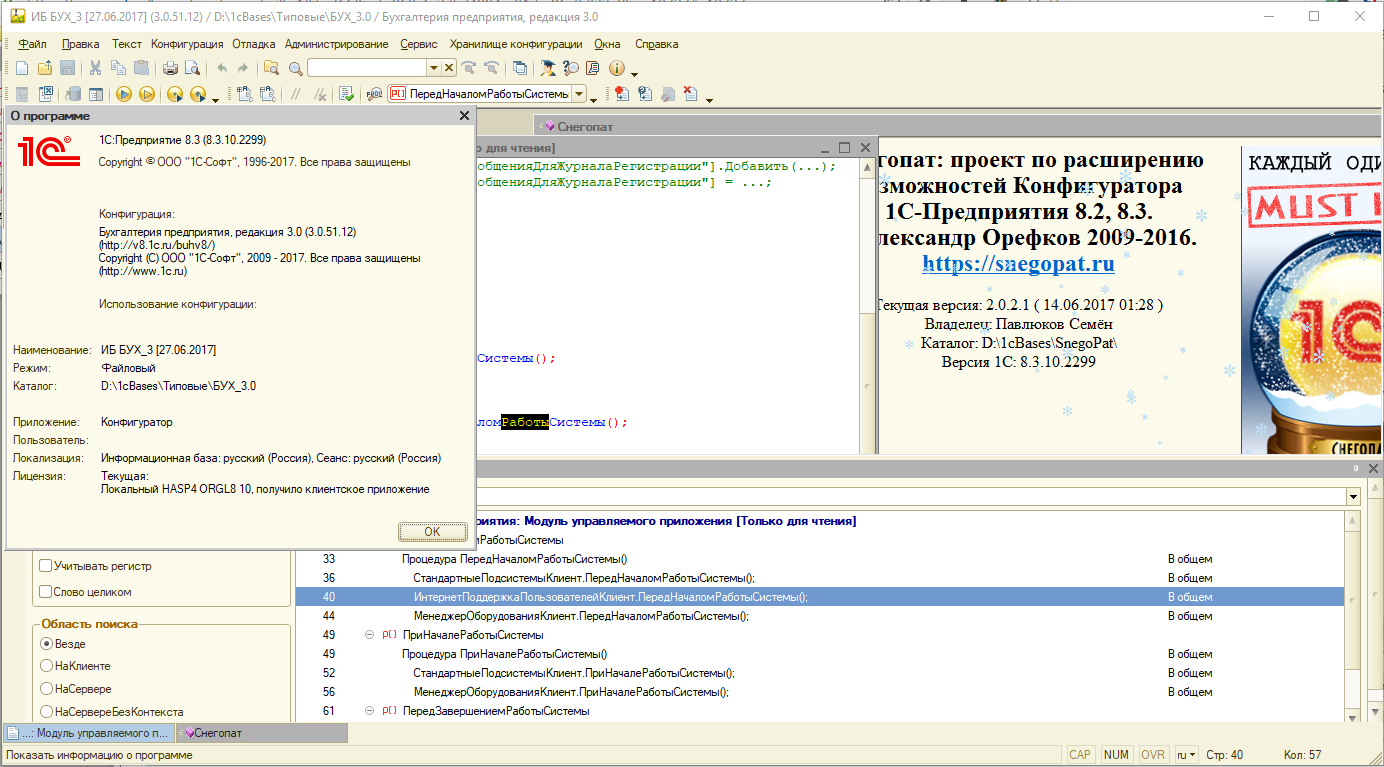1384x767 pixels.
Task: Click the first yellow Start debugging play icon
Action: pyautogui.click(x=123, y=94)
